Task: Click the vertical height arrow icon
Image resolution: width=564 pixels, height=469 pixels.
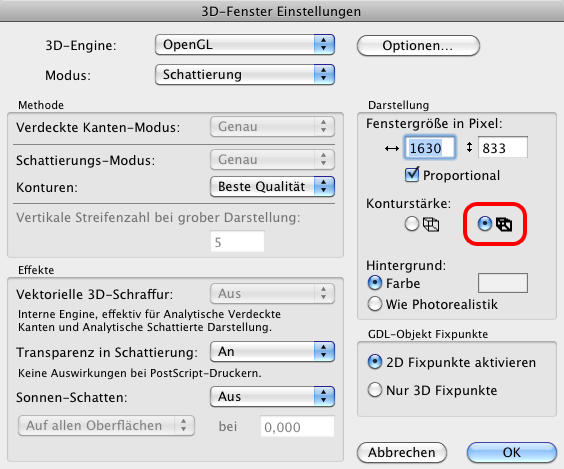Action: (469, 147)
